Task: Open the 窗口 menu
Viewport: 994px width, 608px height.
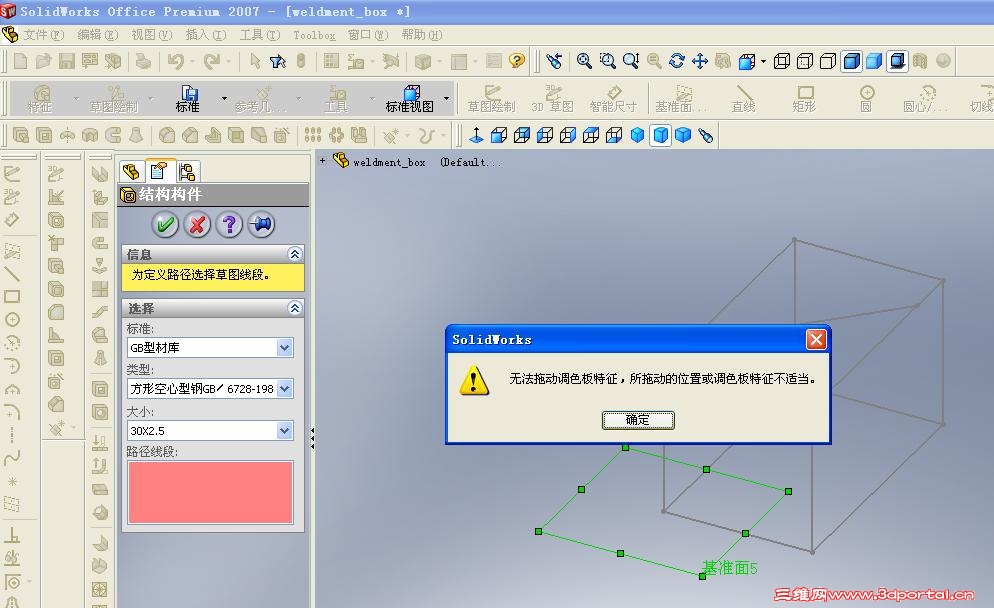Action: coord(368,35)
